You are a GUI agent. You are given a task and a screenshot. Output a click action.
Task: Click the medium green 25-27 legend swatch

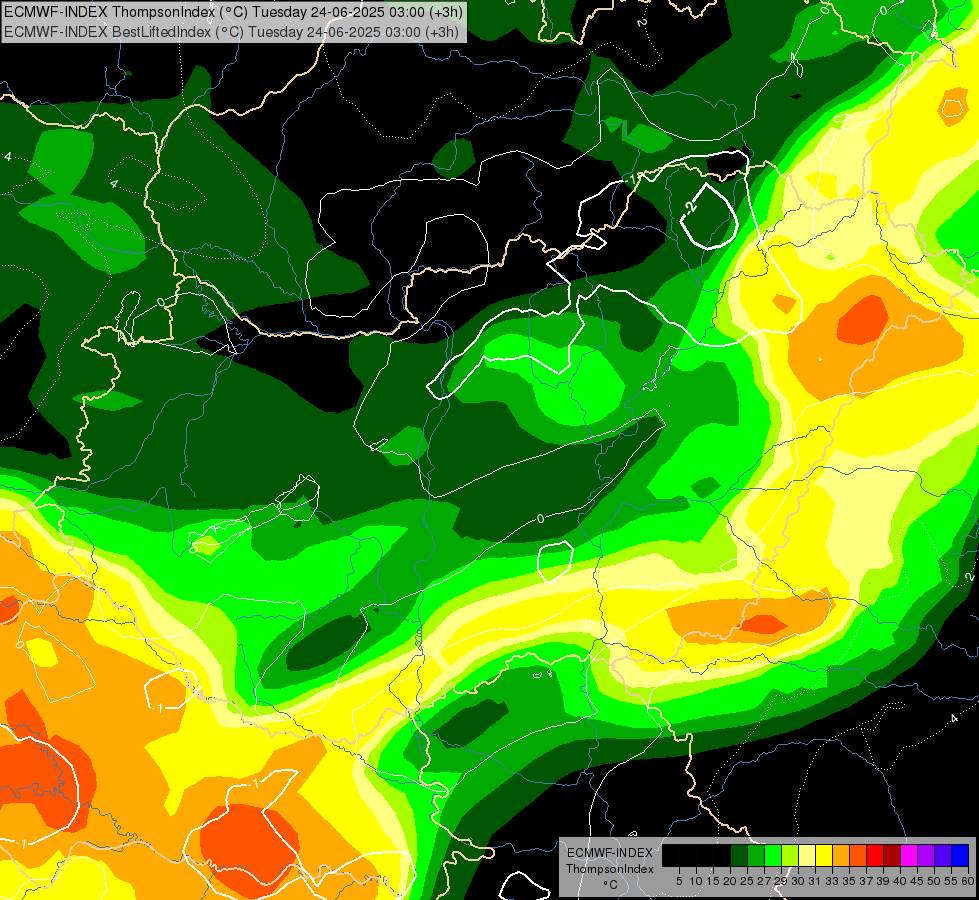(x=756, y=855)
